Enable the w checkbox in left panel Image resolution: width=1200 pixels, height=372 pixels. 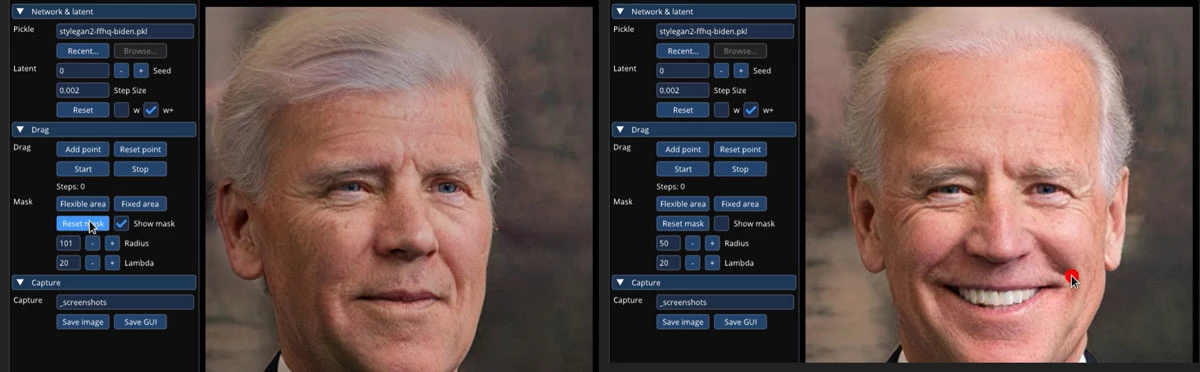pos(121,110)
